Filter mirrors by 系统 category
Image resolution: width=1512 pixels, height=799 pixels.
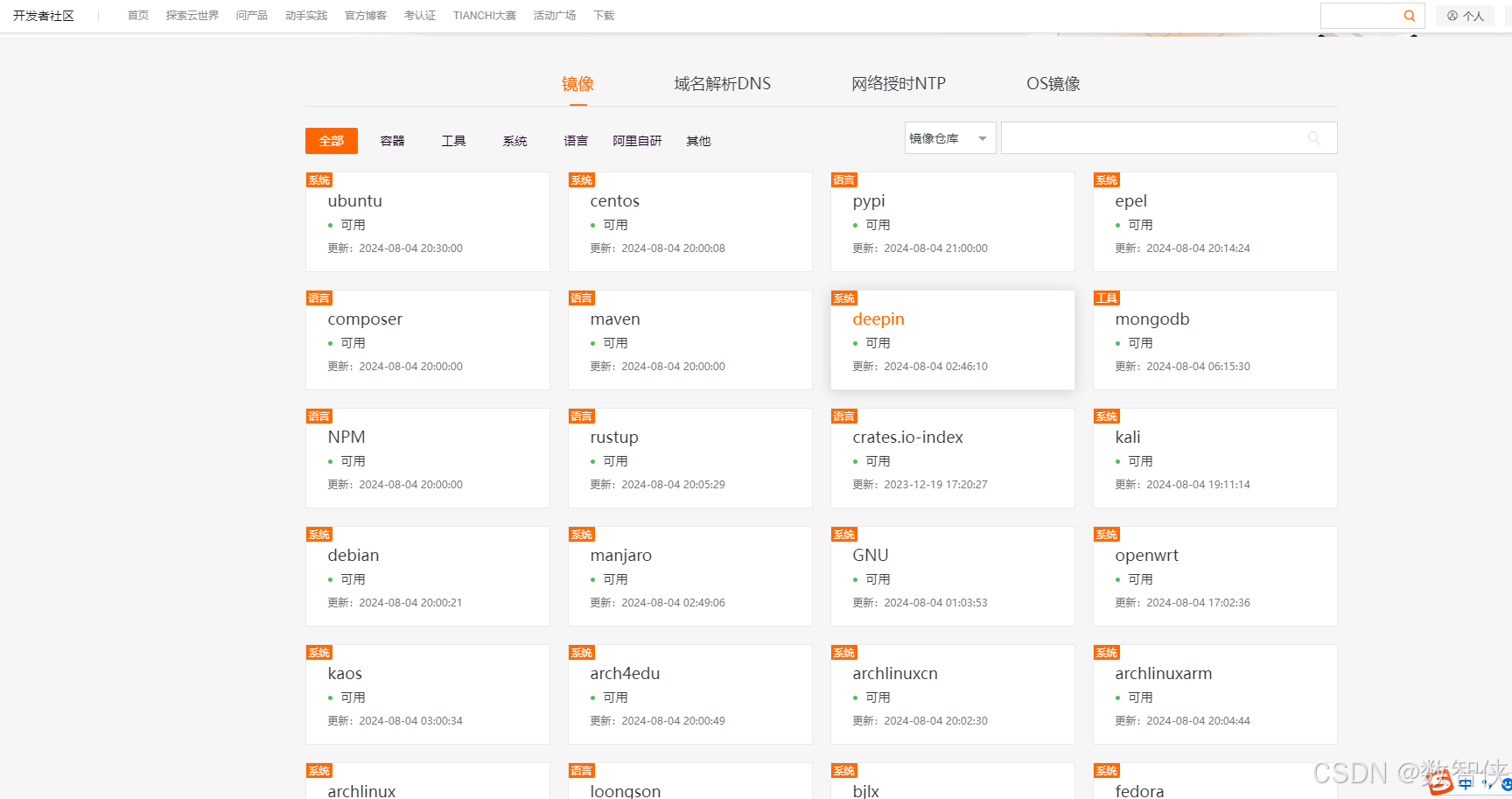coord(515,141)
